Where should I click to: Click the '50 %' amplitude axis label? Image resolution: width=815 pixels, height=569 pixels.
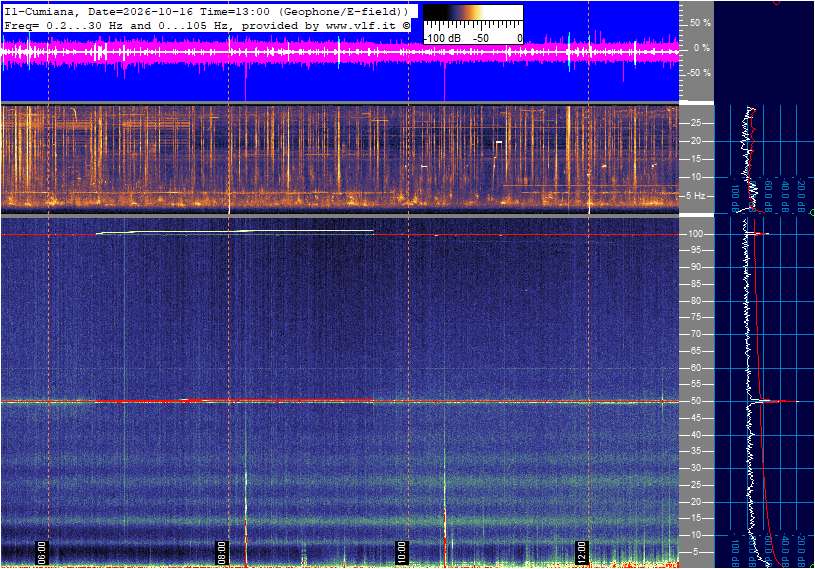tap(700, 23)
